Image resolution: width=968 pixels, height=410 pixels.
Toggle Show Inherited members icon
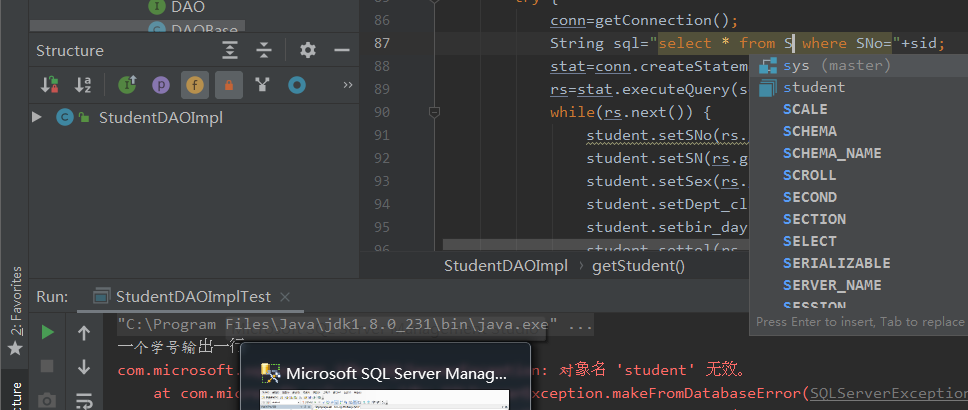click(x=127, y=85)
